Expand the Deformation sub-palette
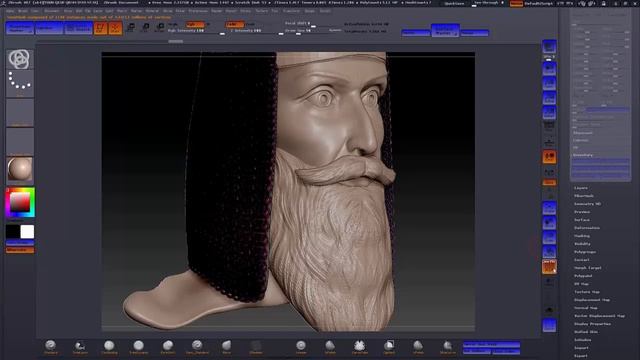This screenshot has width=640, height=360. [x=587, y=228]
